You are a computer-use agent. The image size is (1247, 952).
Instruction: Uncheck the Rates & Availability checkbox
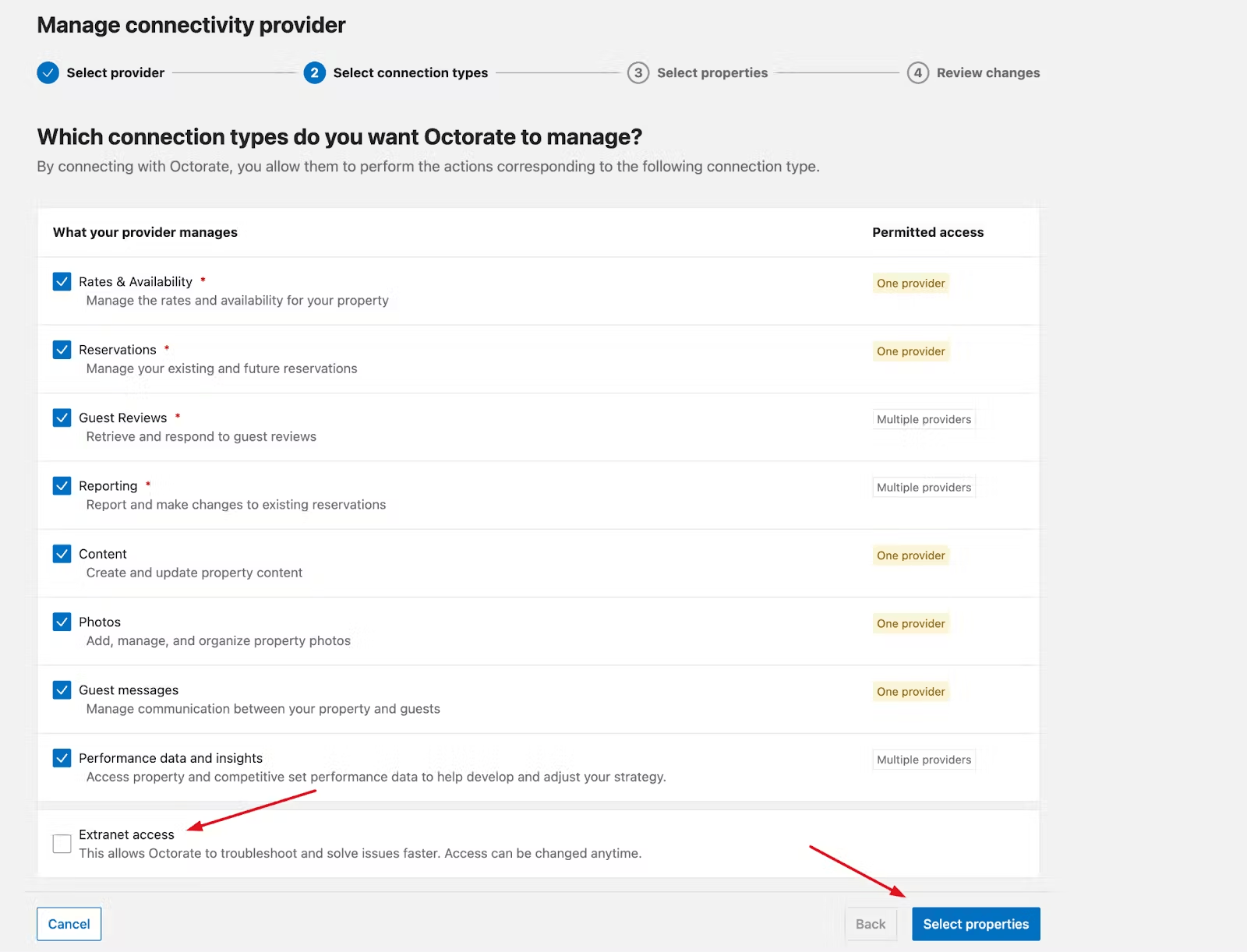[62, 281]
